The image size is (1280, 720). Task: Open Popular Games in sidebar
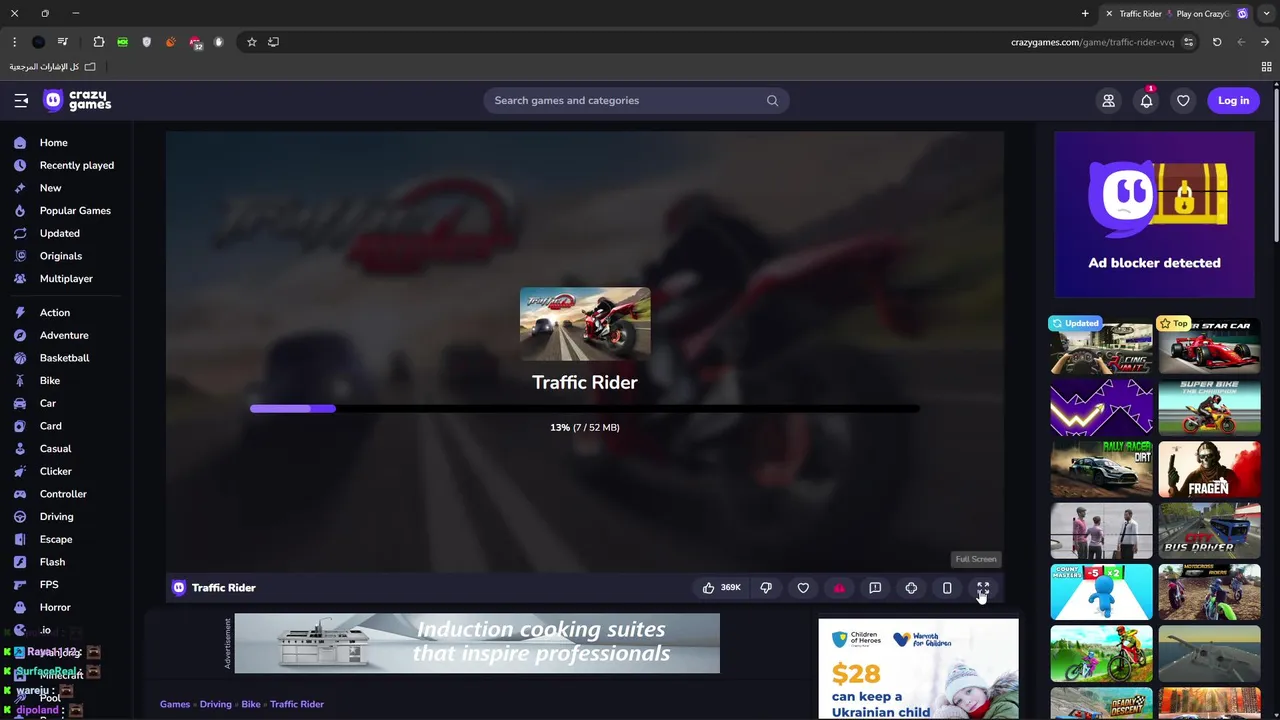pos(75,211)
